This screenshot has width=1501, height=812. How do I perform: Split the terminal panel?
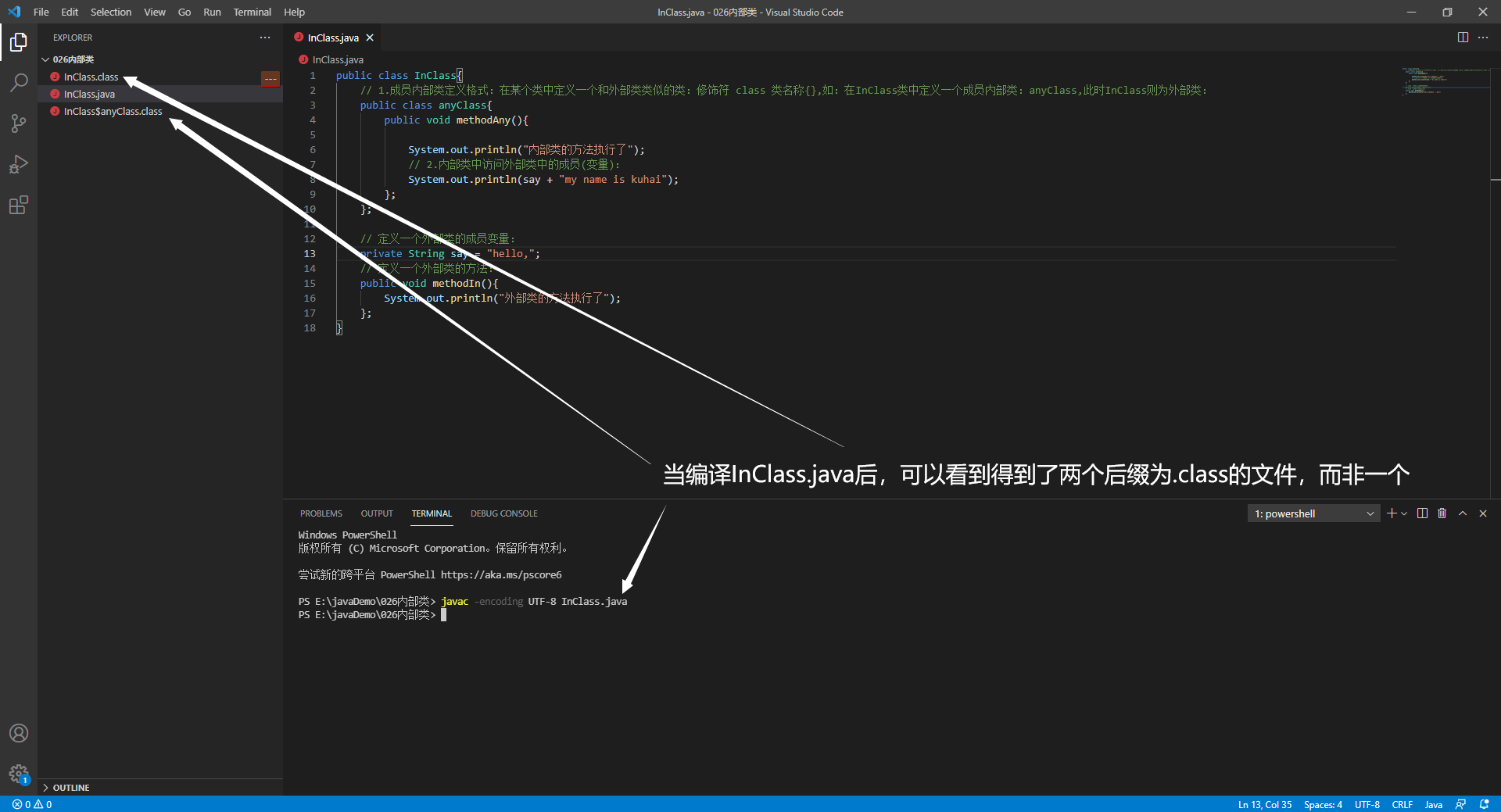tap(1422, 513)
